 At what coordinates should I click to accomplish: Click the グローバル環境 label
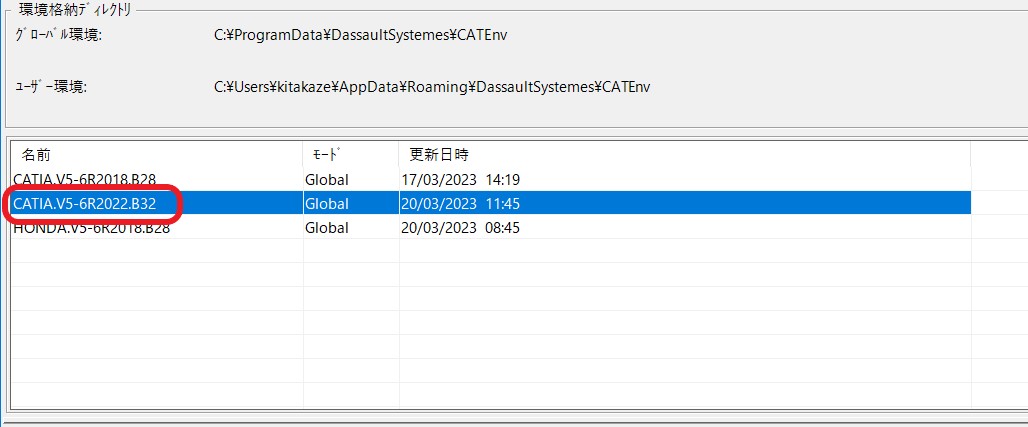58,36
